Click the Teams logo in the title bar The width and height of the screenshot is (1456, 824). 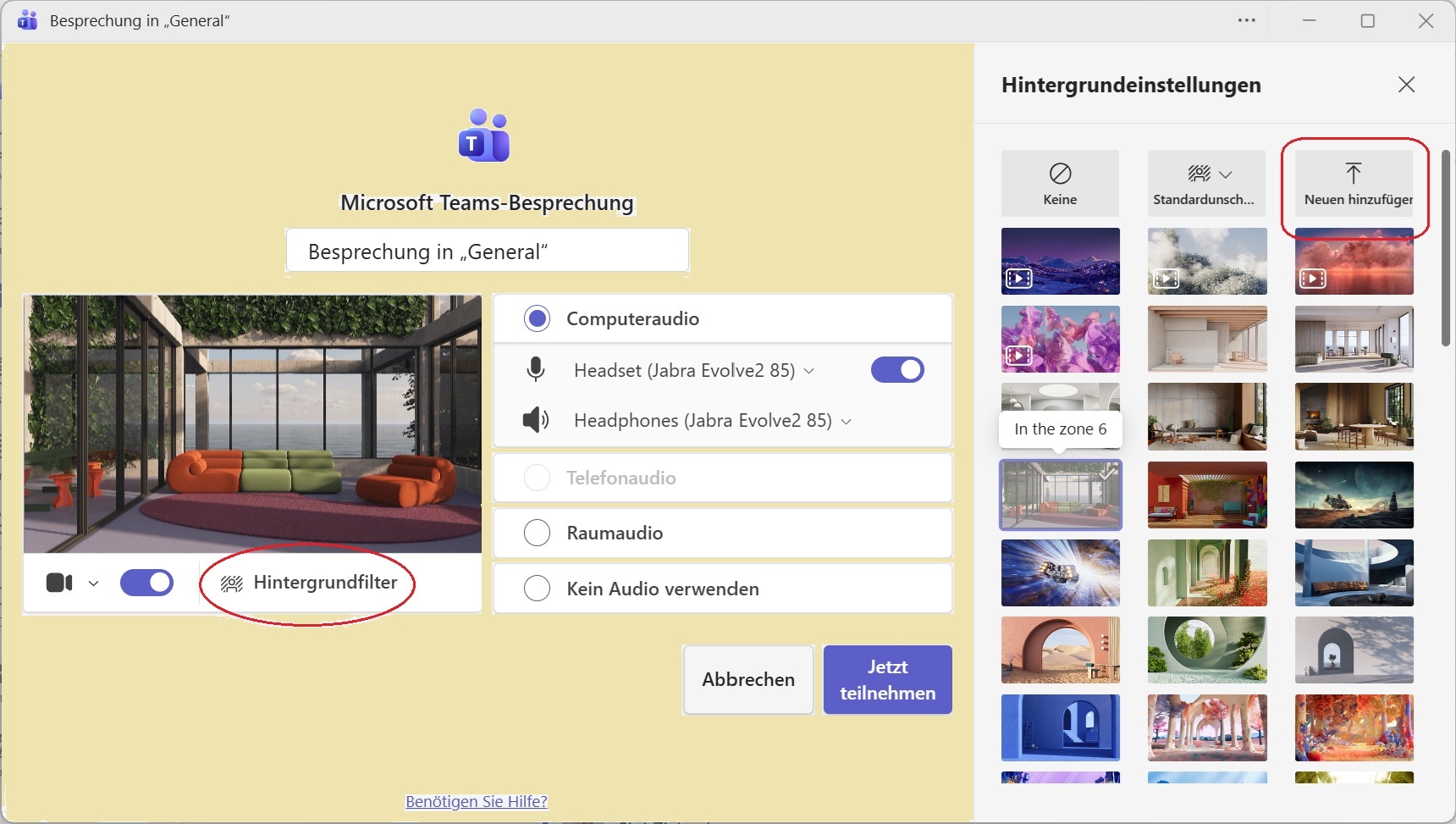[26, 19]
